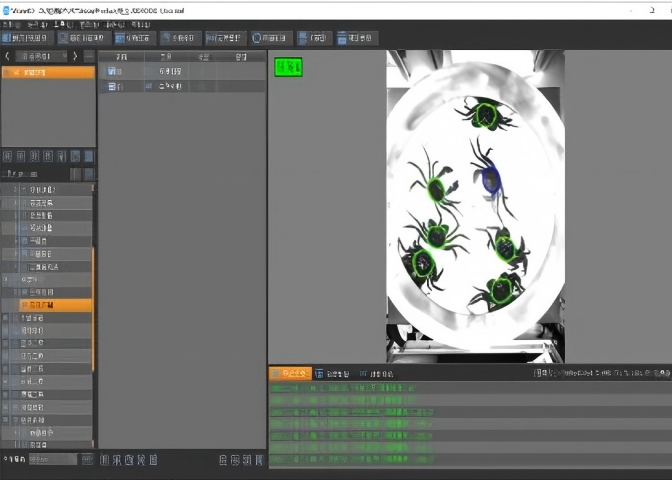Switch to the second tab in the bottom log panel

332,374
